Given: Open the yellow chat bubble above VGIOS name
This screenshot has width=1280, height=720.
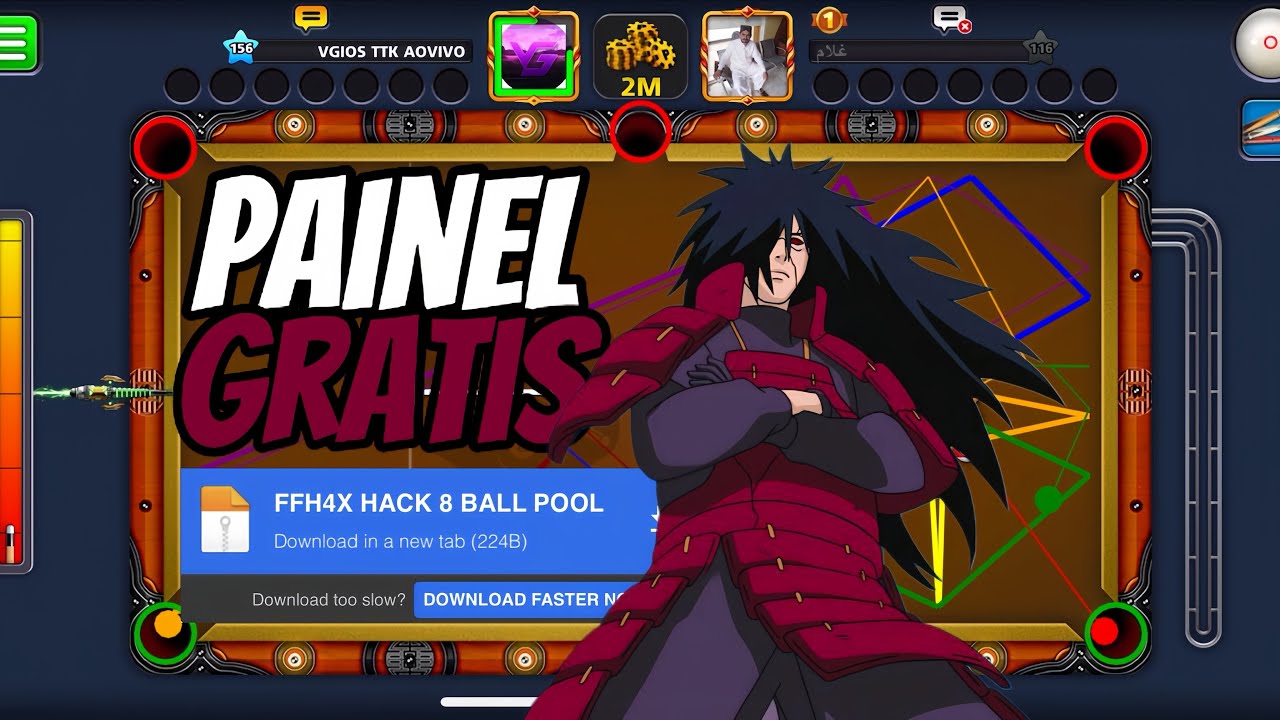Looking at the screenshot, I should pyautogui.click(x=311, y=18).
